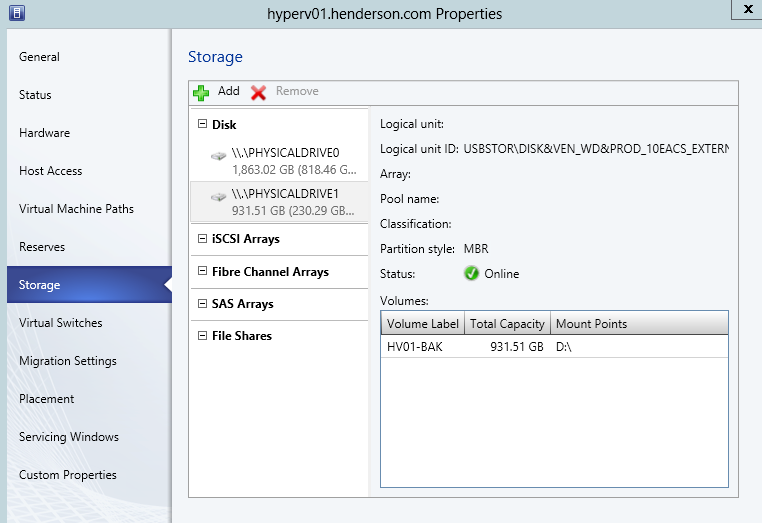Close the Properties window
Image resolution: width=762 pixels, height=523 pixels.
747,9
